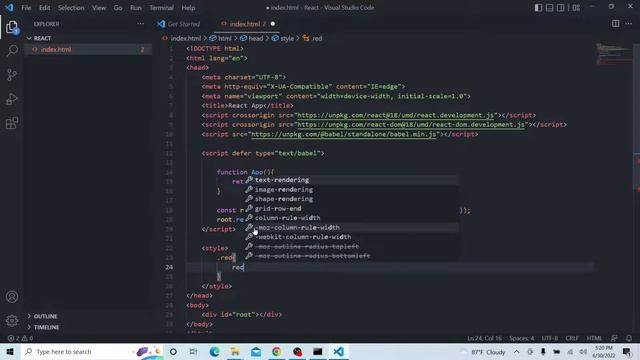Open Google Chrome from taskbar
Viewport: 640px width, 360px height.
(x=276, y=351)
